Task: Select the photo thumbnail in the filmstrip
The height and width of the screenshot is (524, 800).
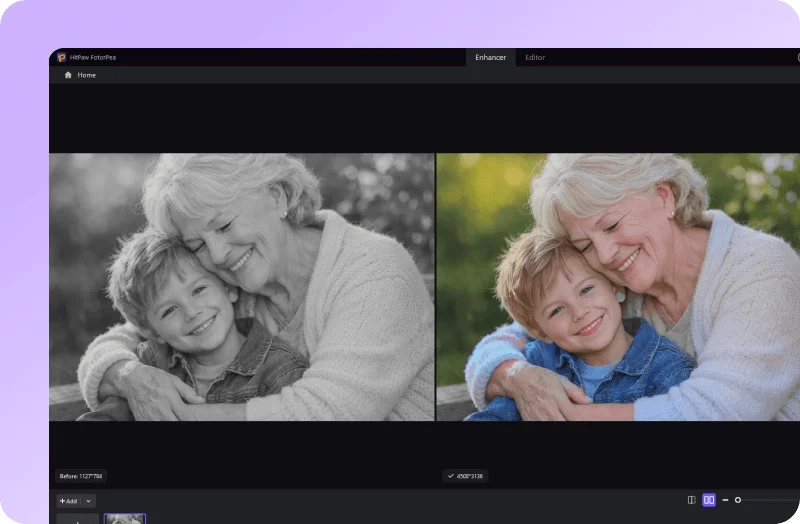Action: pyautogui.click(x=125, y=519)
